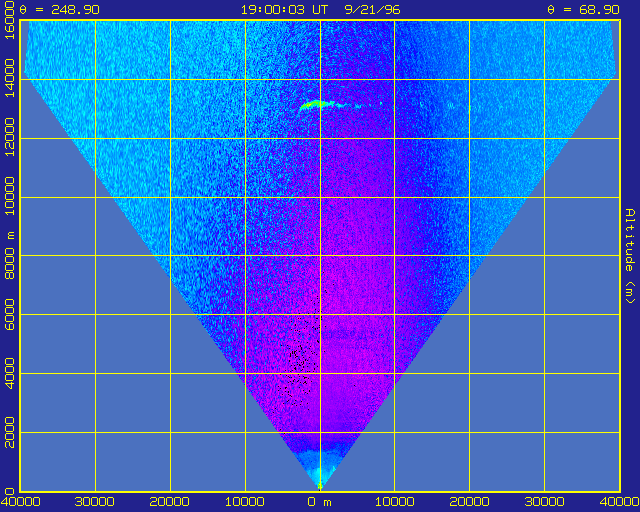Click the lidar origin point at scan apex
This screenshot has height=512, width=640.
click(320, 486)
